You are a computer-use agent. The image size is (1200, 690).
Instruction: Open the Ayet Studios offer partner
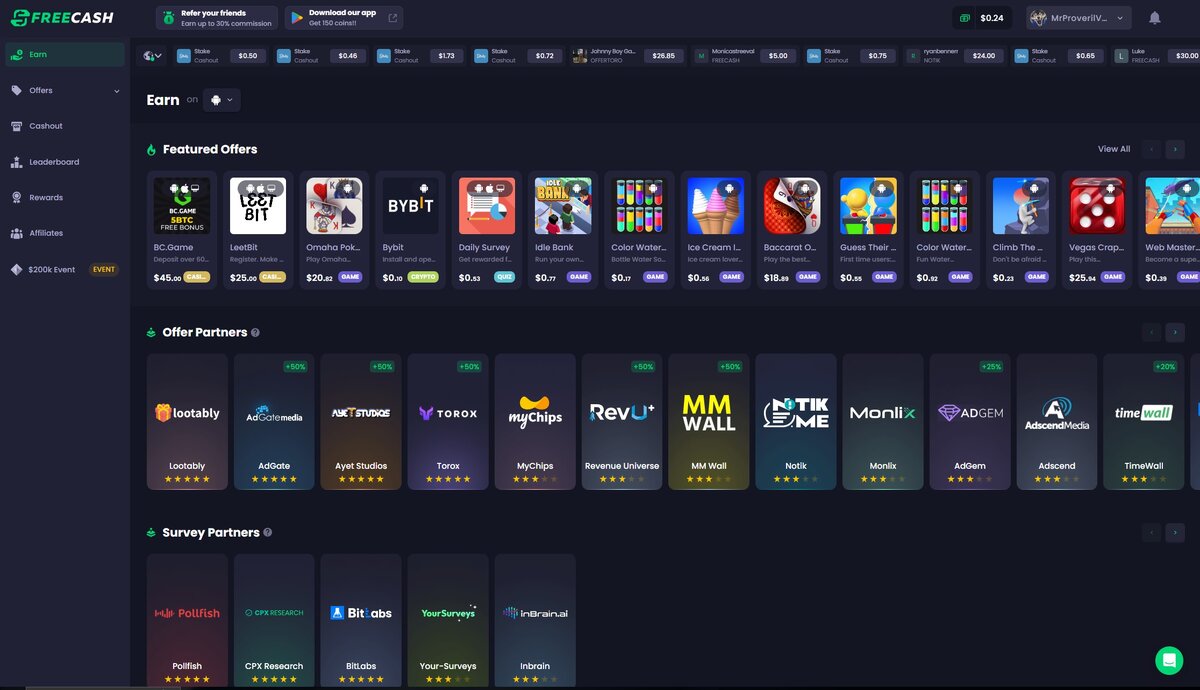[361, 422]
